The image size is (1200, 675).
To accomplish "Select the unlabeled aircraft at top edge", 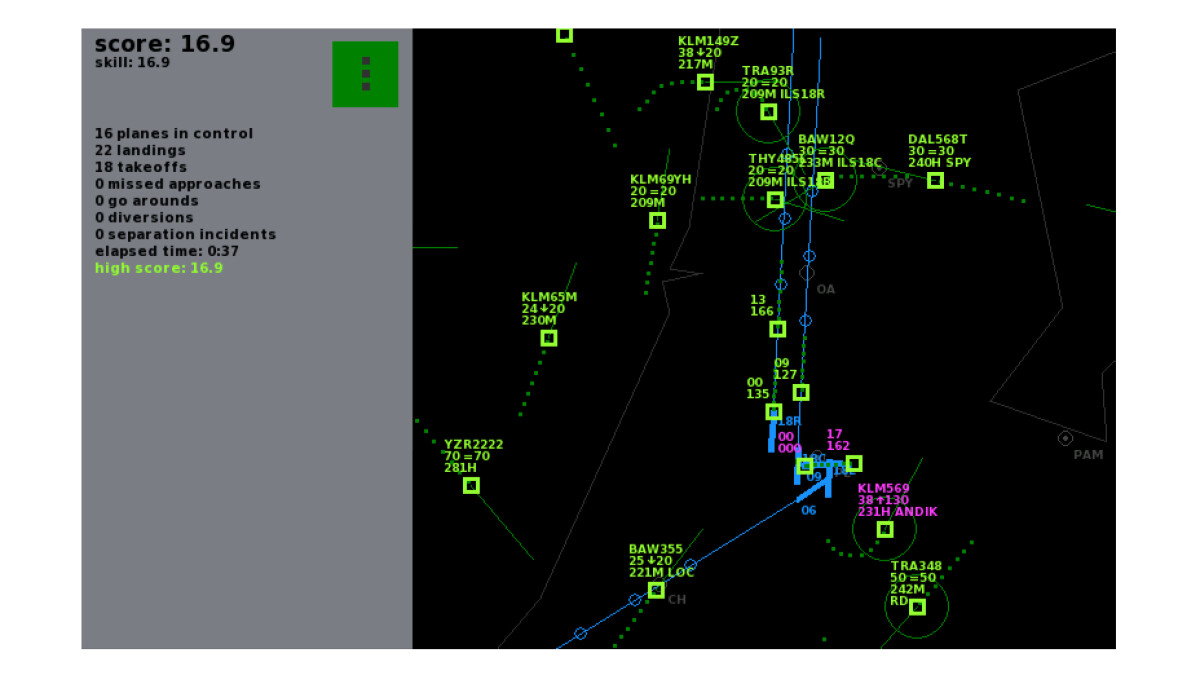I will 564,35.
